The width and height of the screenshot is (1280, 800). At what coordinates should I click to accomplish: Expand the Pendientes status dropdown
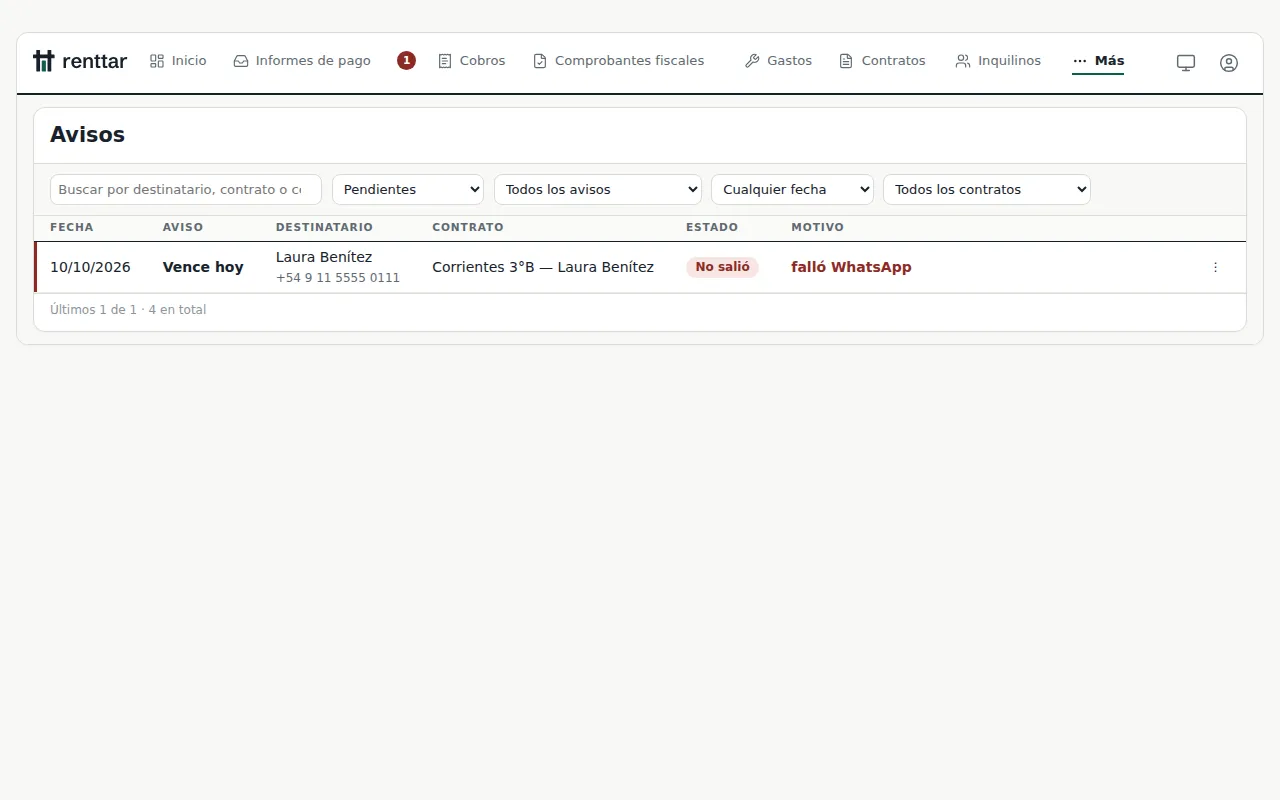[408, 189]
